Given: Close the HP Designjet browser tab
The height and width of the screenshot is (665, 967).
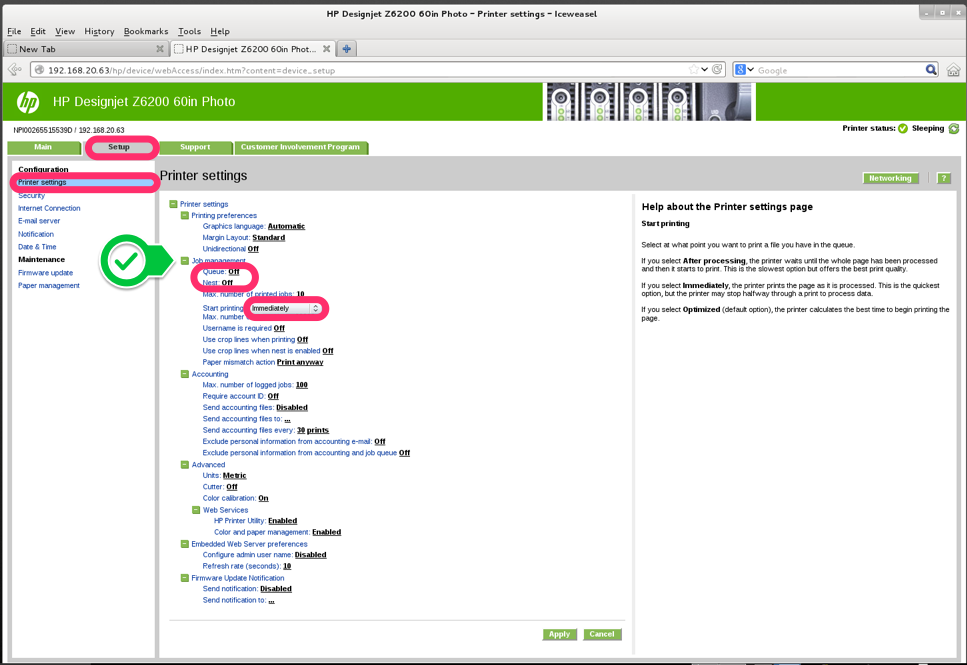Looking at the screenshot, I should click(x=327, y=48).
